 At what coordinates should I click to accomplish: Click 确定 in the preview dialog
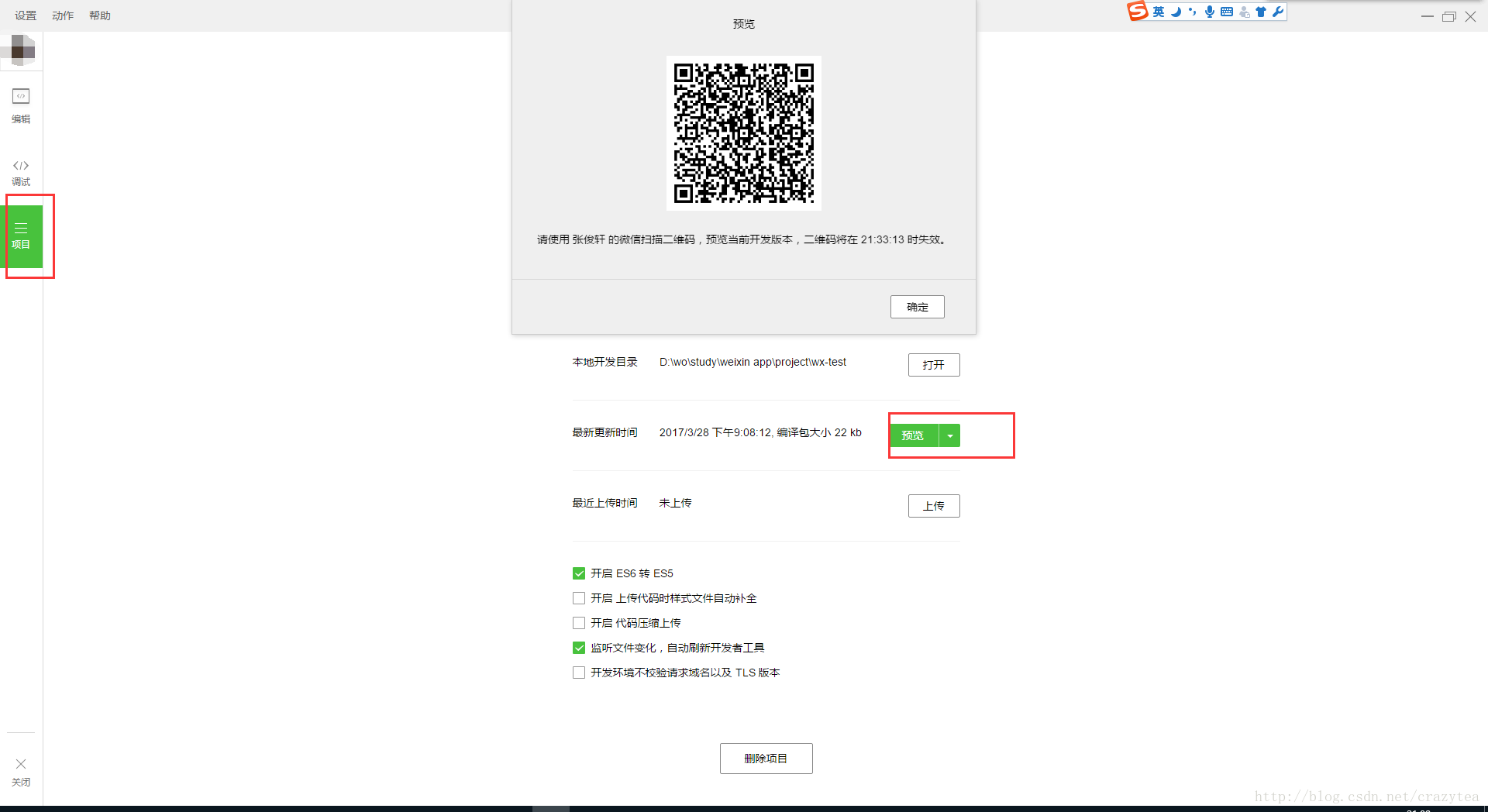918,307
